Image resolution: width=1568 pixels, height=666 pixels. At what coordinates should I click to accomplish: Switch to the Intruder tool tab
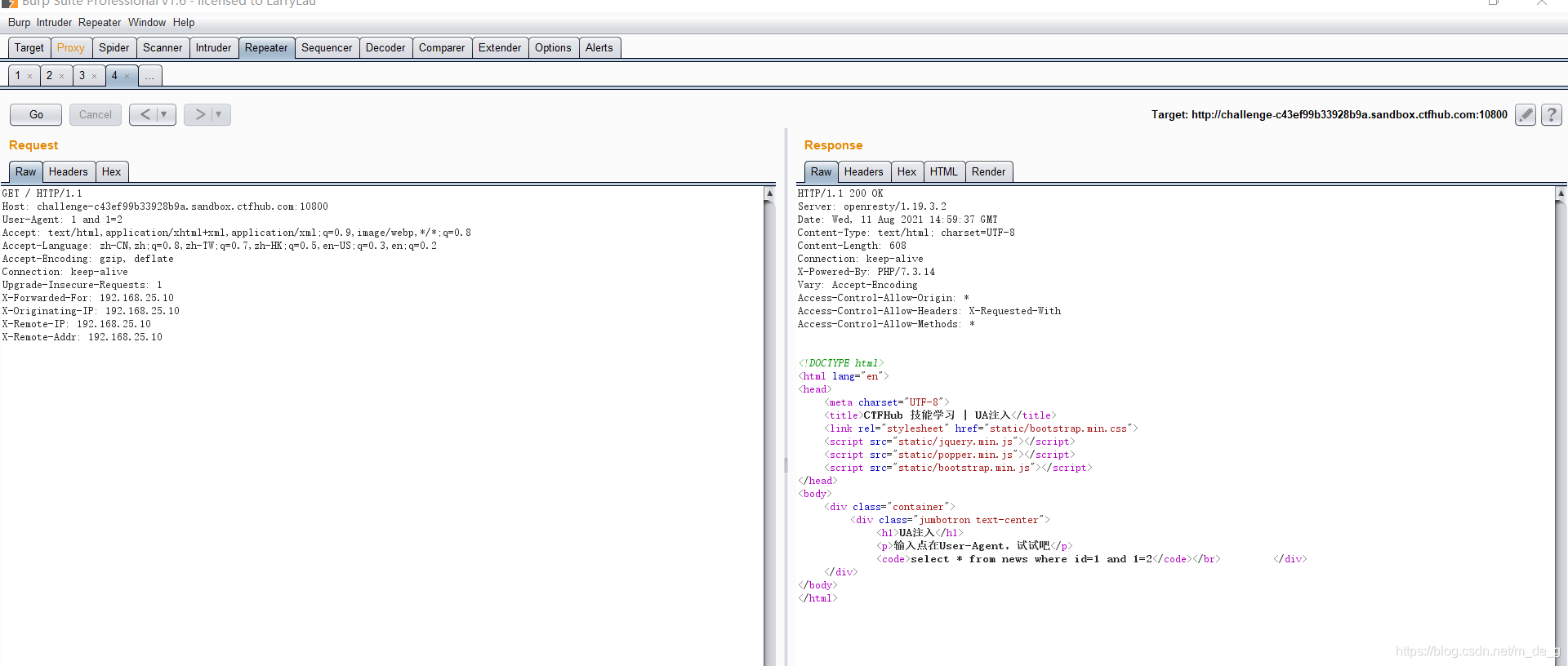(213, 48)
